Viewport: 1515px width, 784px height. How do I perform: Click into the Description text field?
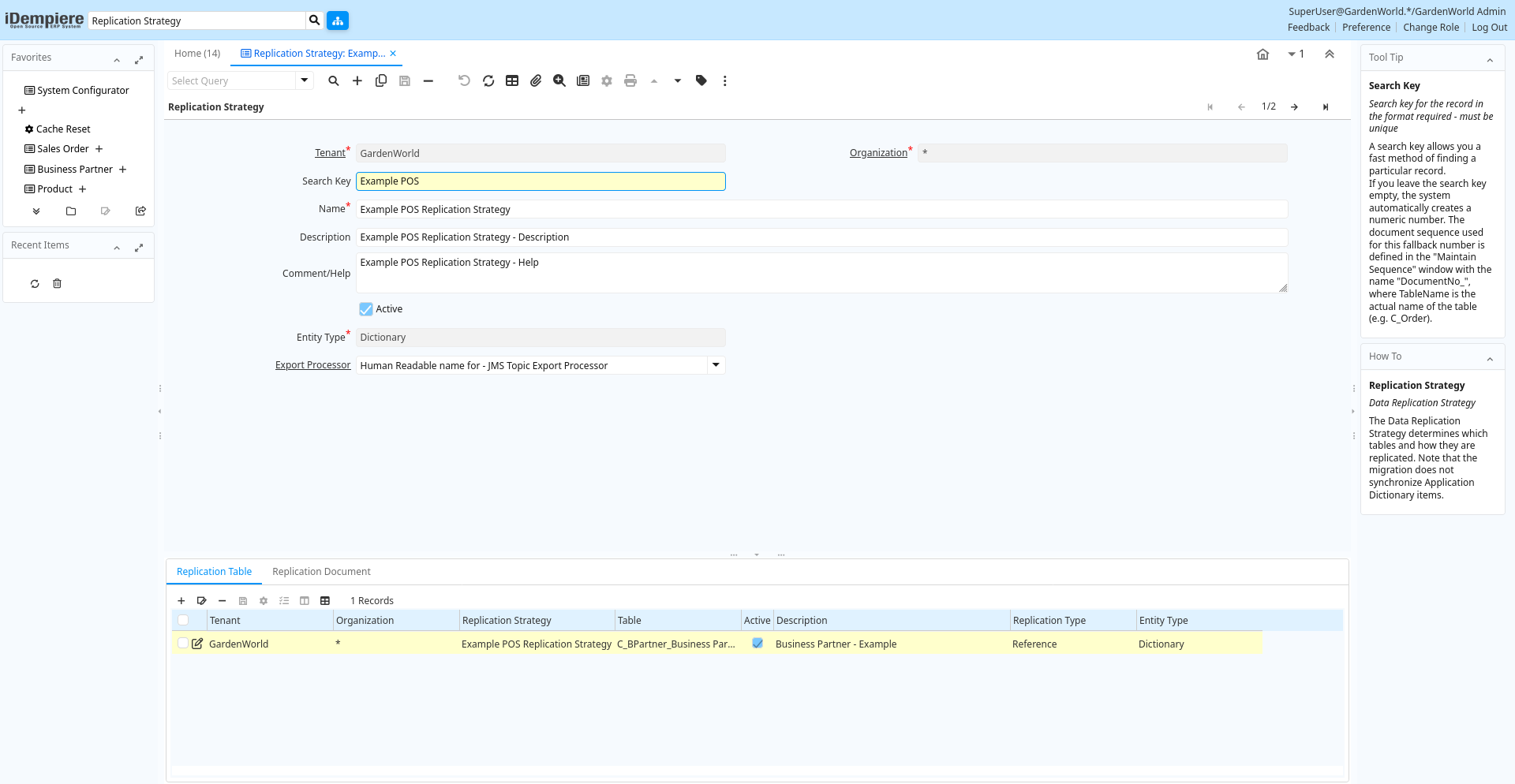pos(821,237)
